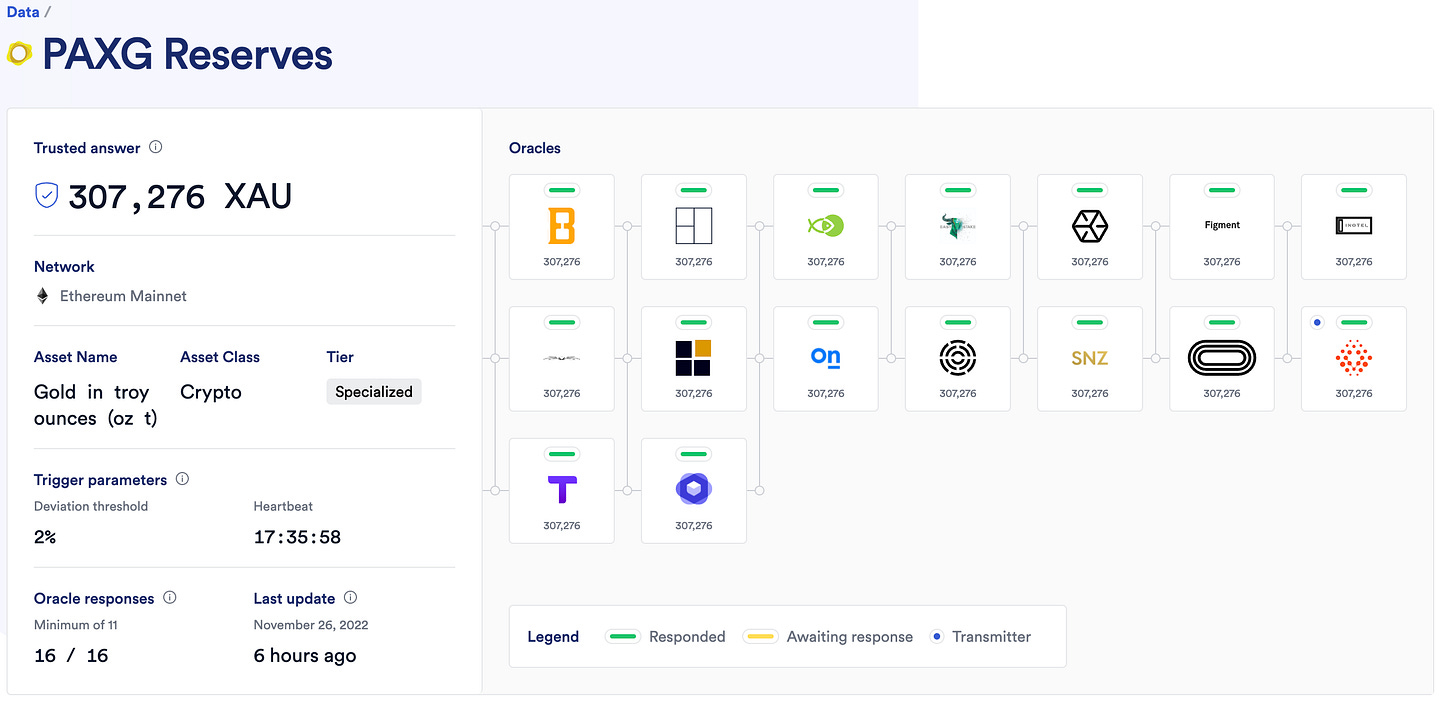Screen dimensions: 1456x721
Task: Open the Inotel oracle logo
Action: [x=1354, y=227]
